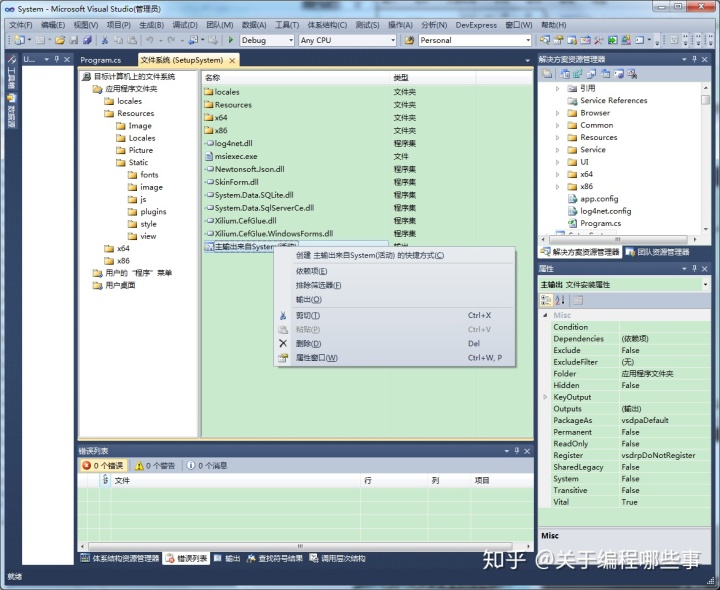This screenshot has height=590, width=720.
Task: Click the scissors icon beside 剪切(T)
Action: click(x=283, y=315)
